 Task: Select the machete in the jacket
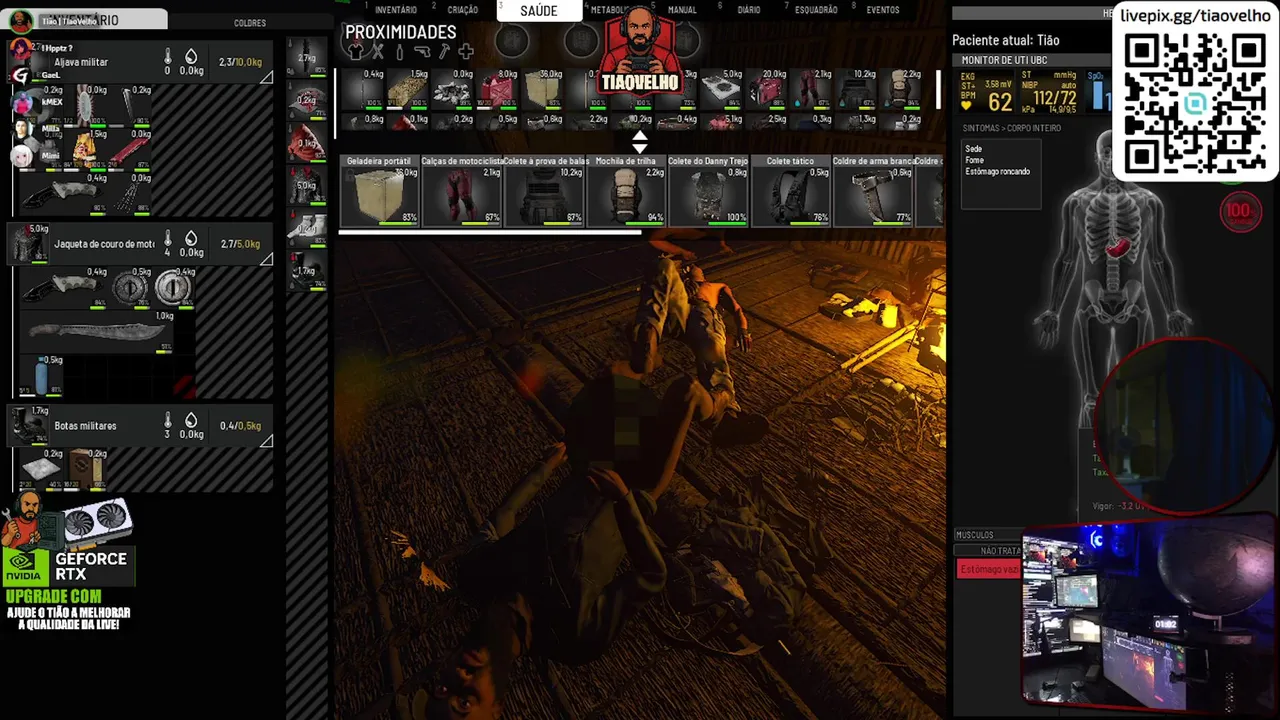point(98,332)
